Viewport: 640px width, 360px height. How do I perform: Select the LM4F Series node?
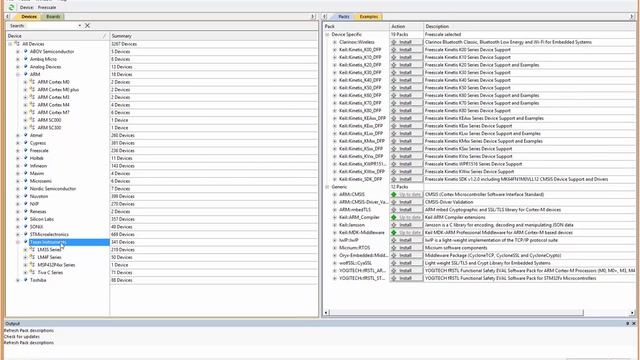click(49, 257)
